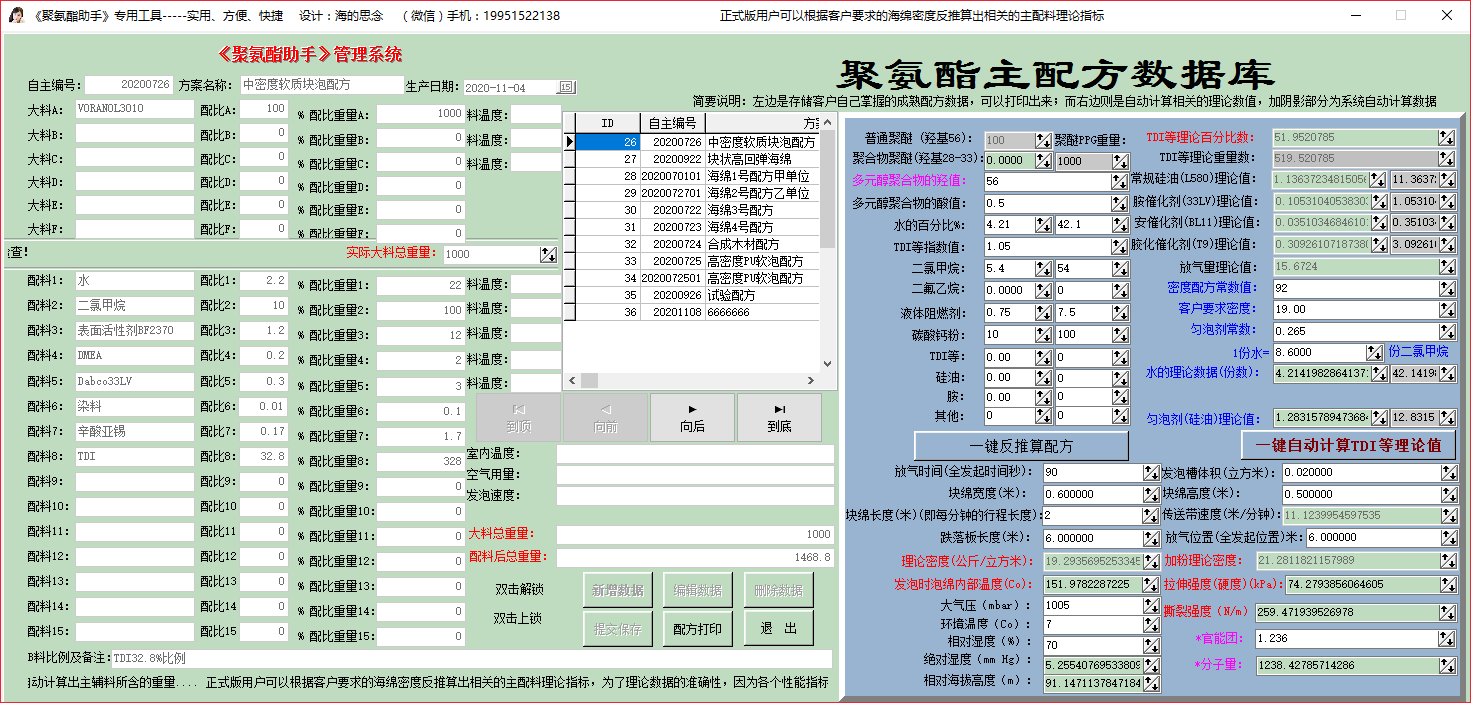Select row 32 合成木材配方 in table
1471x703 pixels.
tap(698, 244)
